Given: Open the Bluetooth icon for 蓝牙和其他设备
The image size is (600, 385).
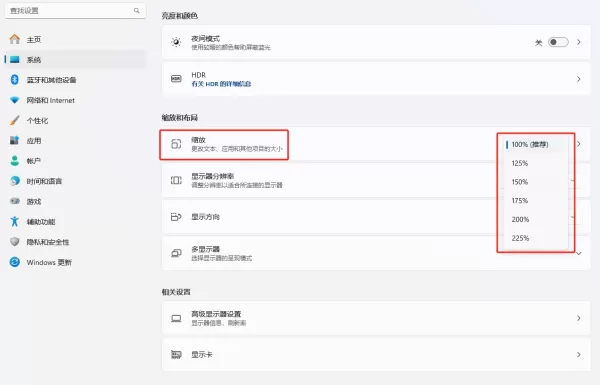Looking at the screenshot, I should pyautogui.click(x=15, y=80).
